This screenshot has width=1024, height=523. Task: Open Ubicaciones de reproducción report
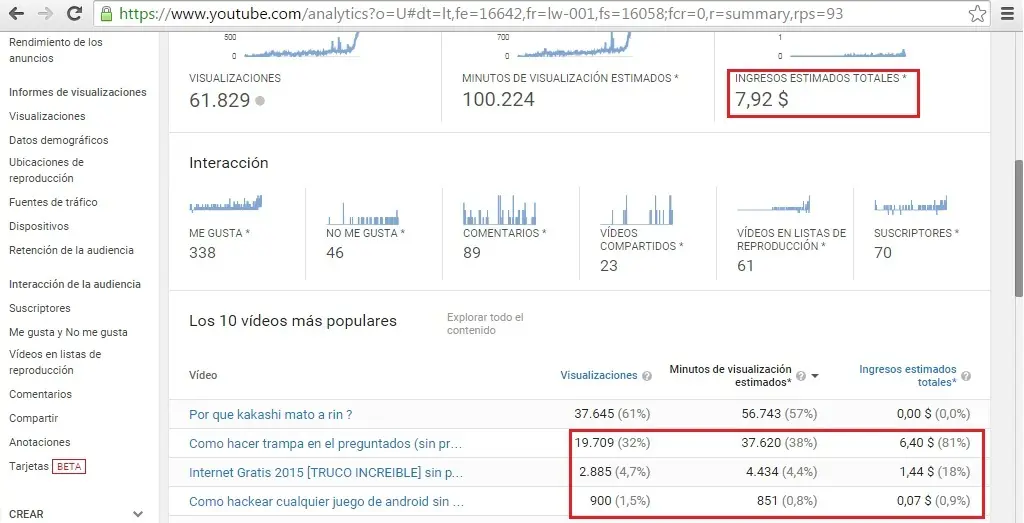[46, 170]
